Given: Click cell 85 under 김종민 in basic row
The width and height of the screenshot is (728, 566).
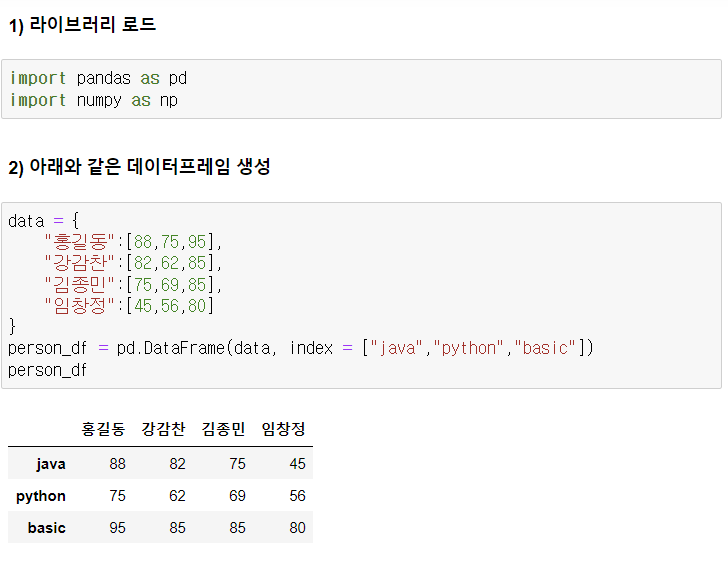Looking at the screenshot, I should point(237,527).
